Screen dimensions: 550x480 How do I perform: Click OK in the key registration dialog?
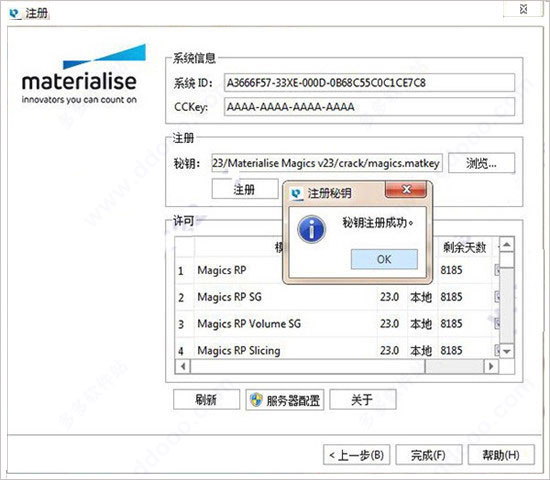tap(384, 259)
